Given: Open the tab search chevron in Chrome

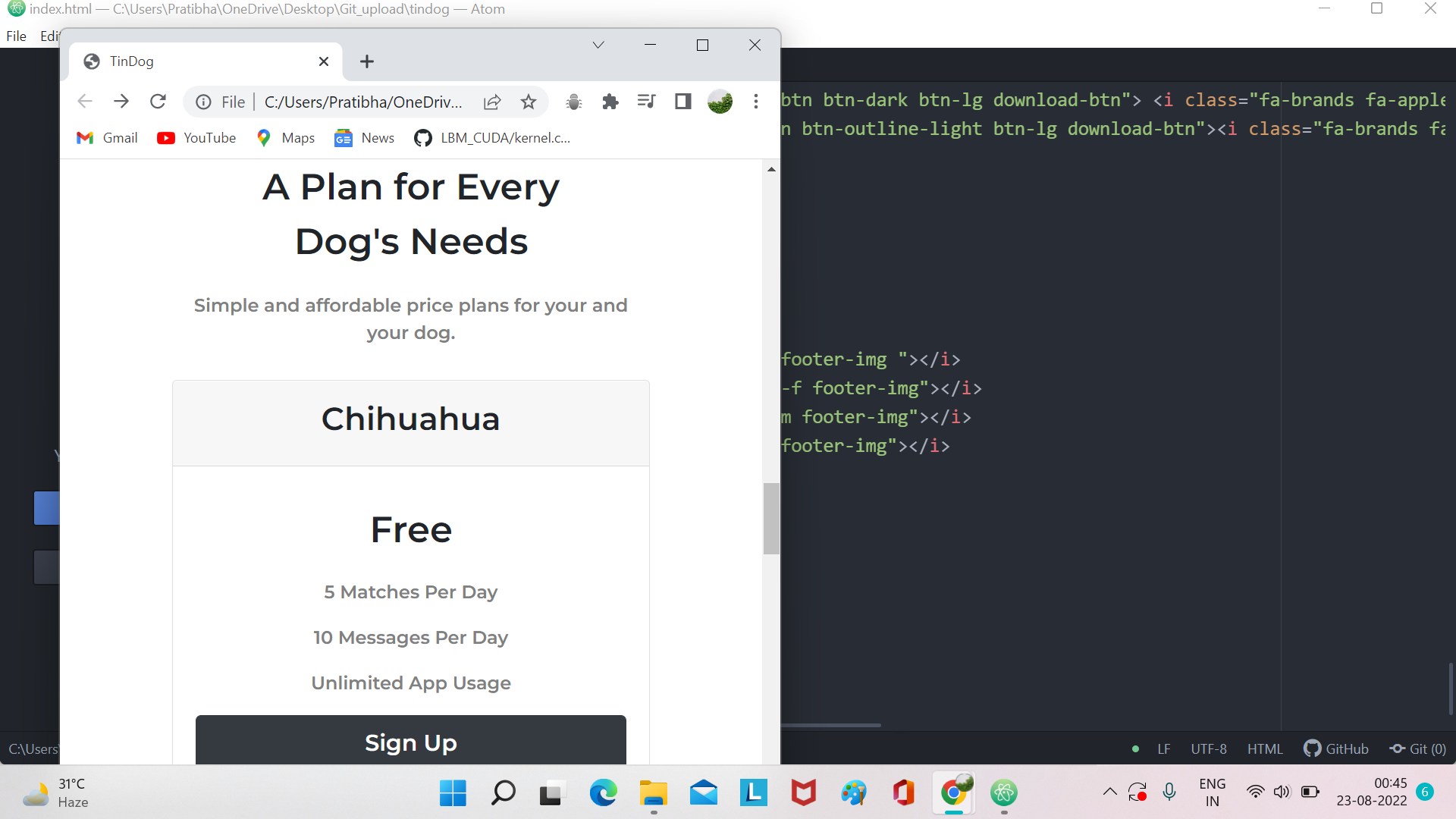Looking at the screenshot, I should tap(598, 45).
